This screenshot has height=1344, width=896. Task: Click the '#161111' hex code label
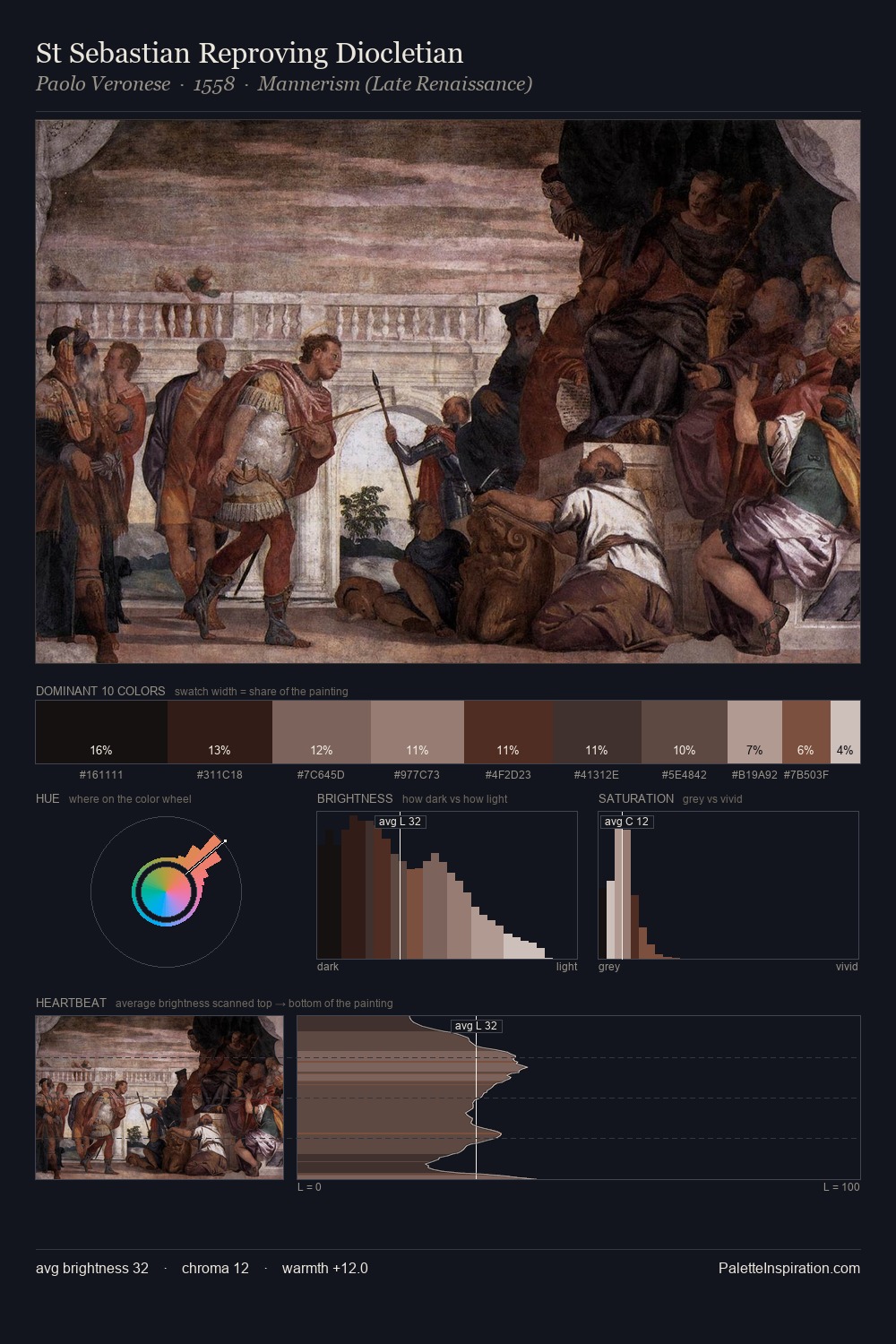(x=101, y=775)
